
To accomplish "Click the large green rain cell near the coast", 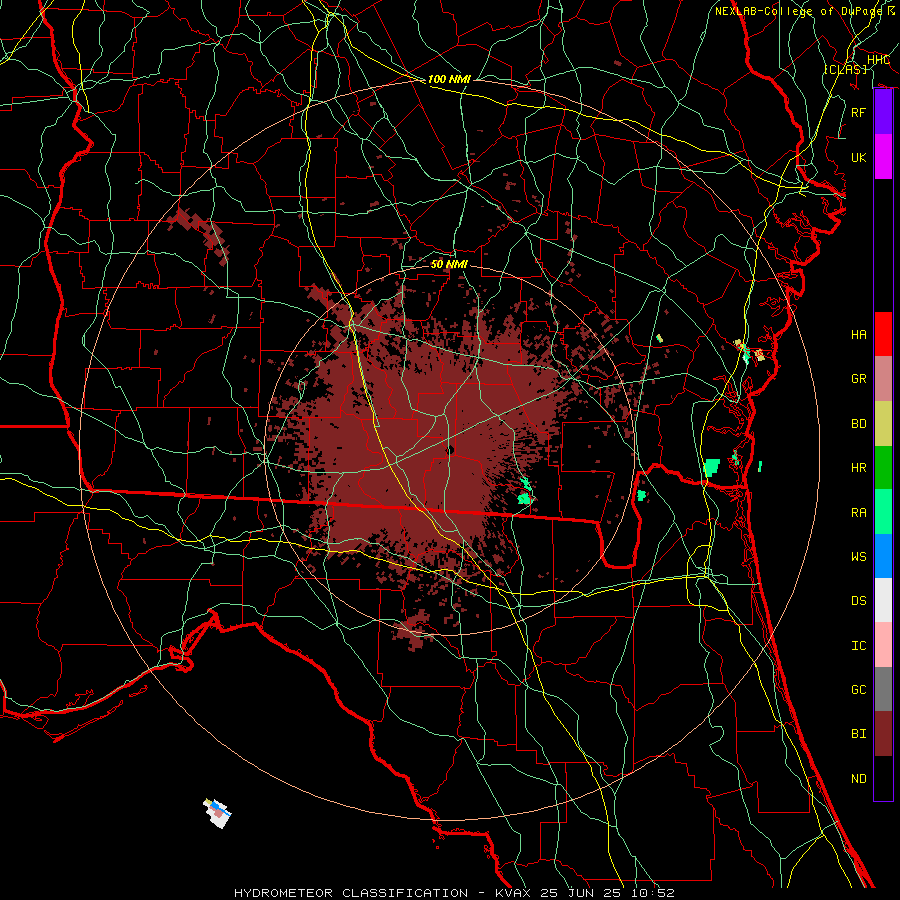I will (x=712, y=467).
